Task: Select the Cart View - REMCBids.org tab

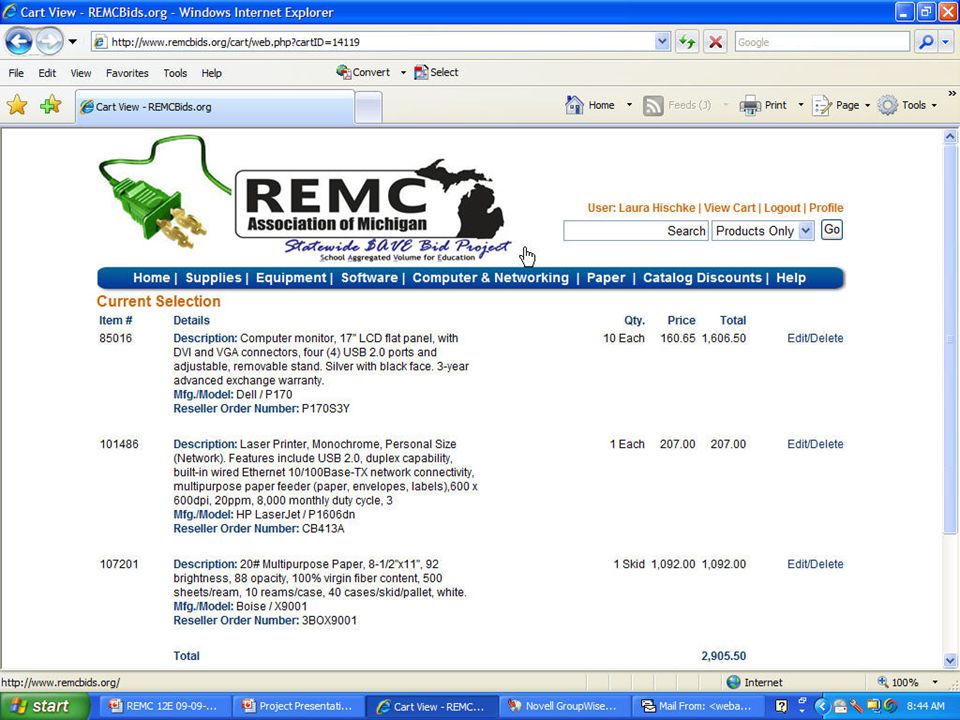Action: 215,107
